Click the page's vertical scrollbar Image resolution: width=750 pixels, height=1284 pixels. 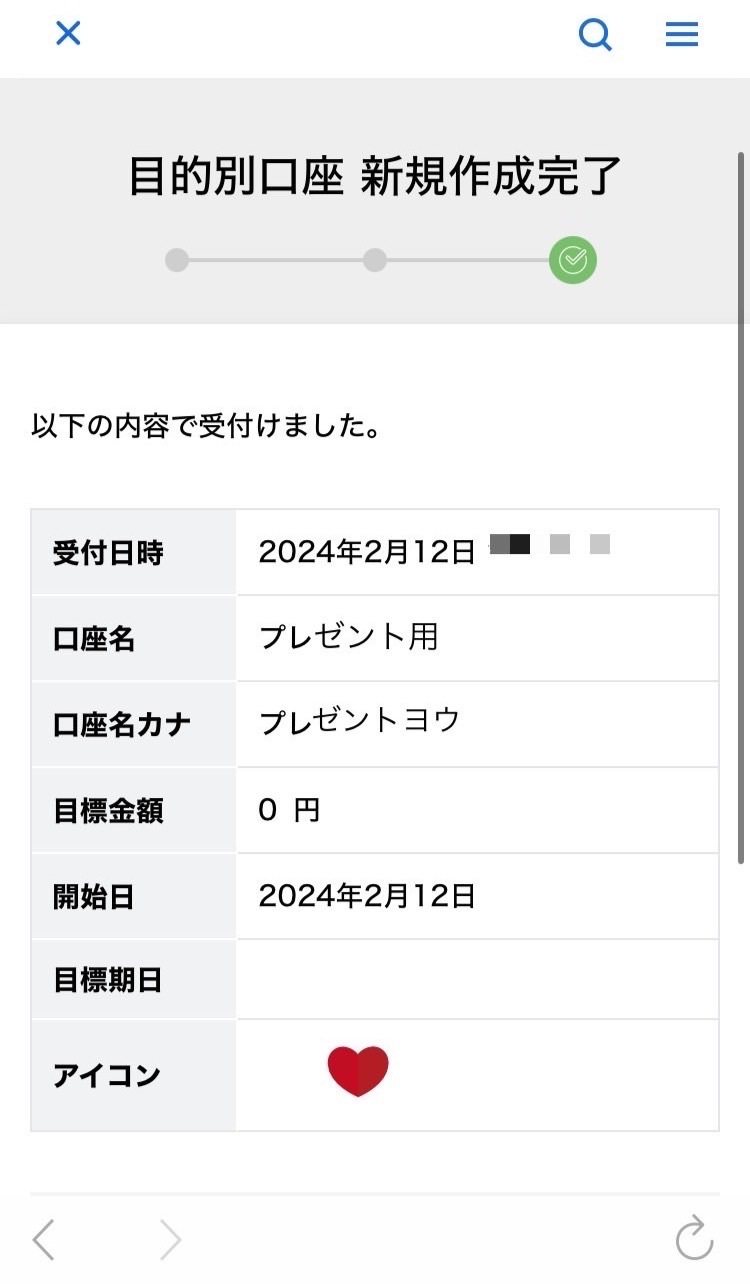(742, 507)
